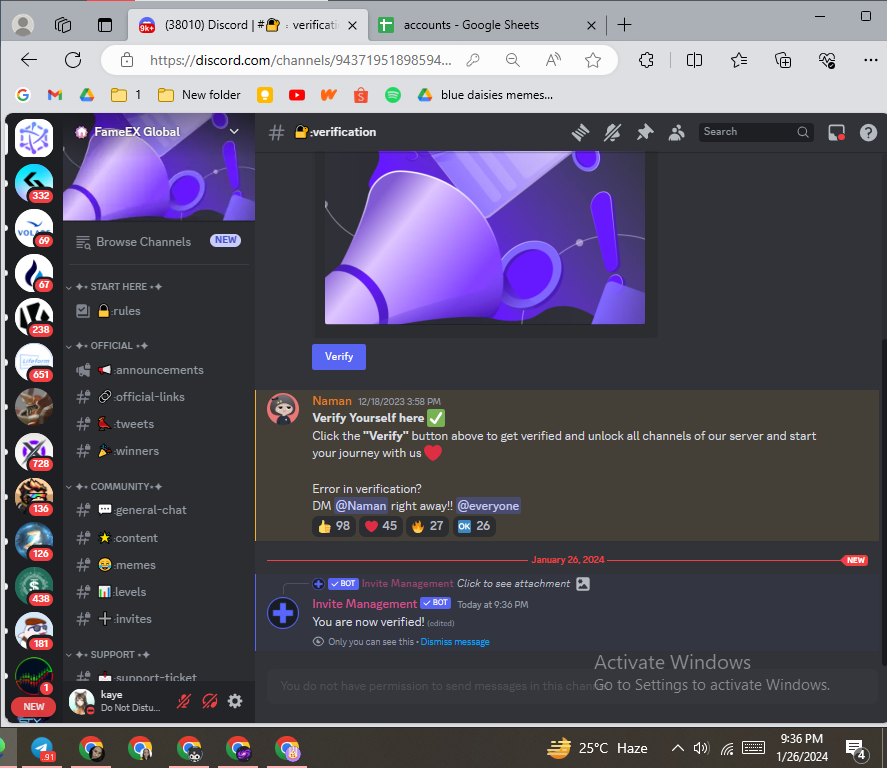Image resolution: width=887 pixels, height=768 pixels.
Task: Toggle heart reaction with 45
Action: point(381,526)
